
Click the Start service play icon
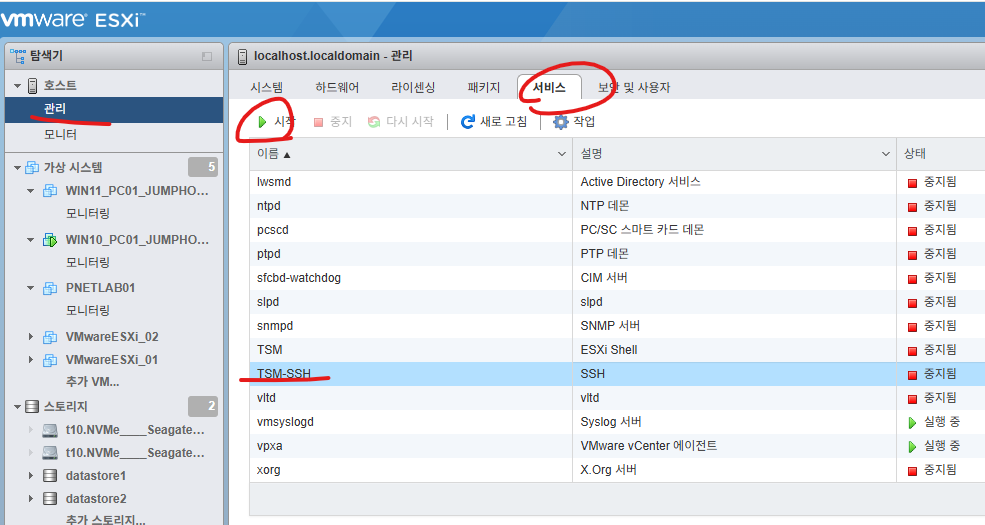point(263,122)
